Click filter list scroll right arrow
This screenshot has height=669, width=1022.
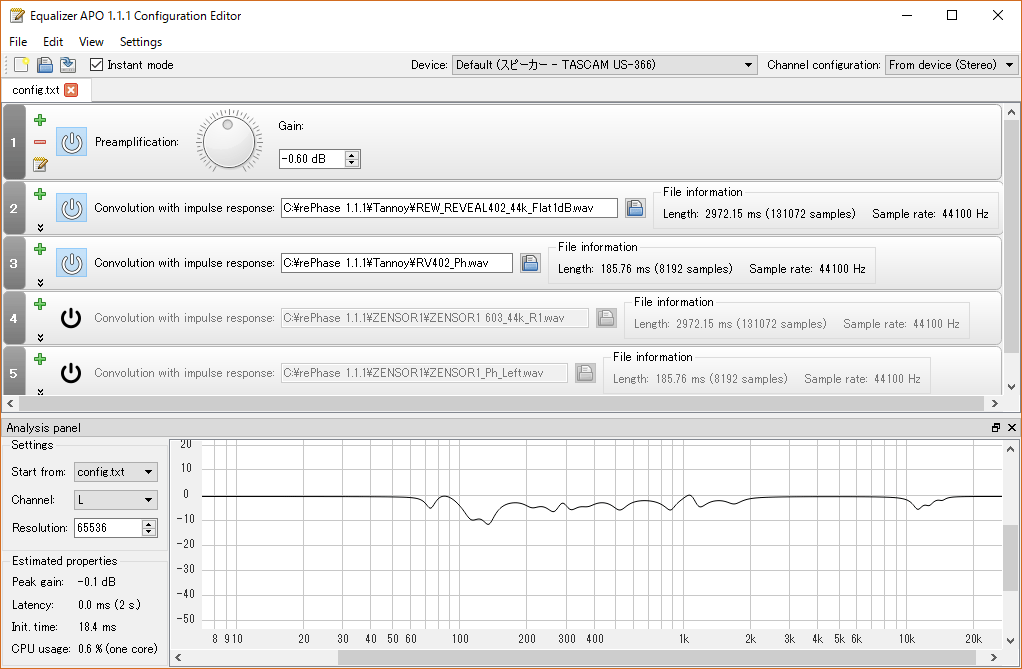[995, 404]
